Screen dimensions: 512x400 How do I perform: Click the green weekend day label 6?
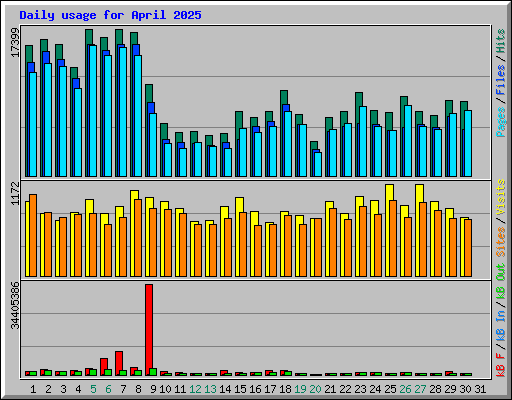[x=108, y=389]
